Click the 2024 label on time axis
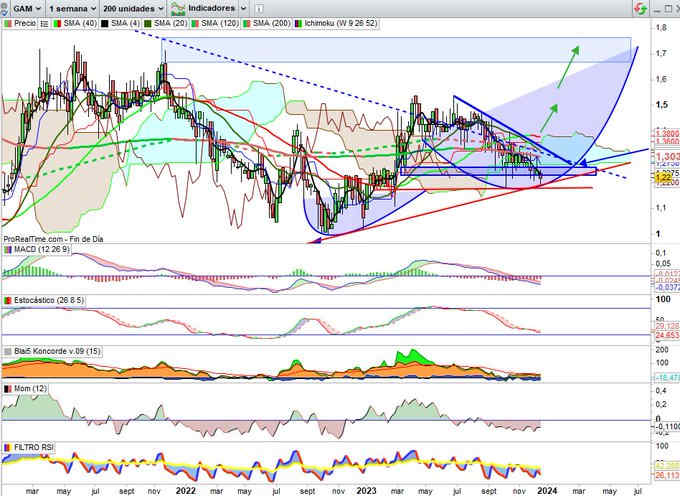Viewport: 680px width, 496px height. click(547, 490)
